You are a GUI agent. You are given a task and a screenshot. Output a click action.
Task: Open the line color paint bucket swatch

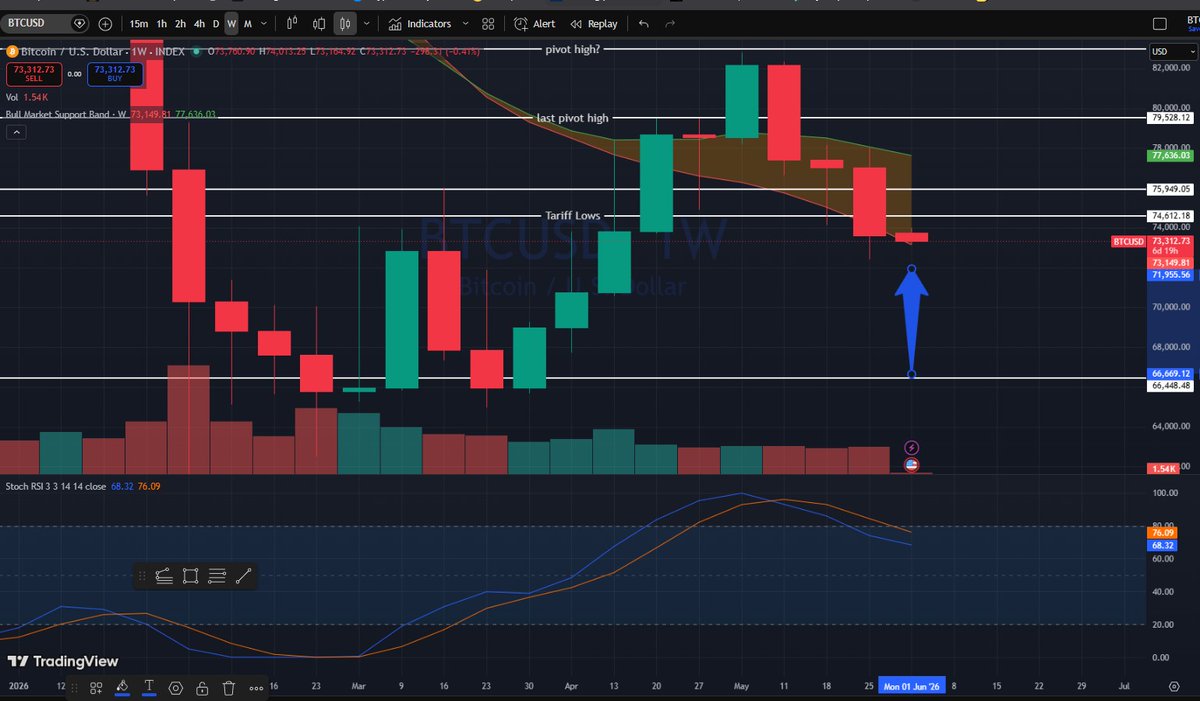click(x=122, y=688)
